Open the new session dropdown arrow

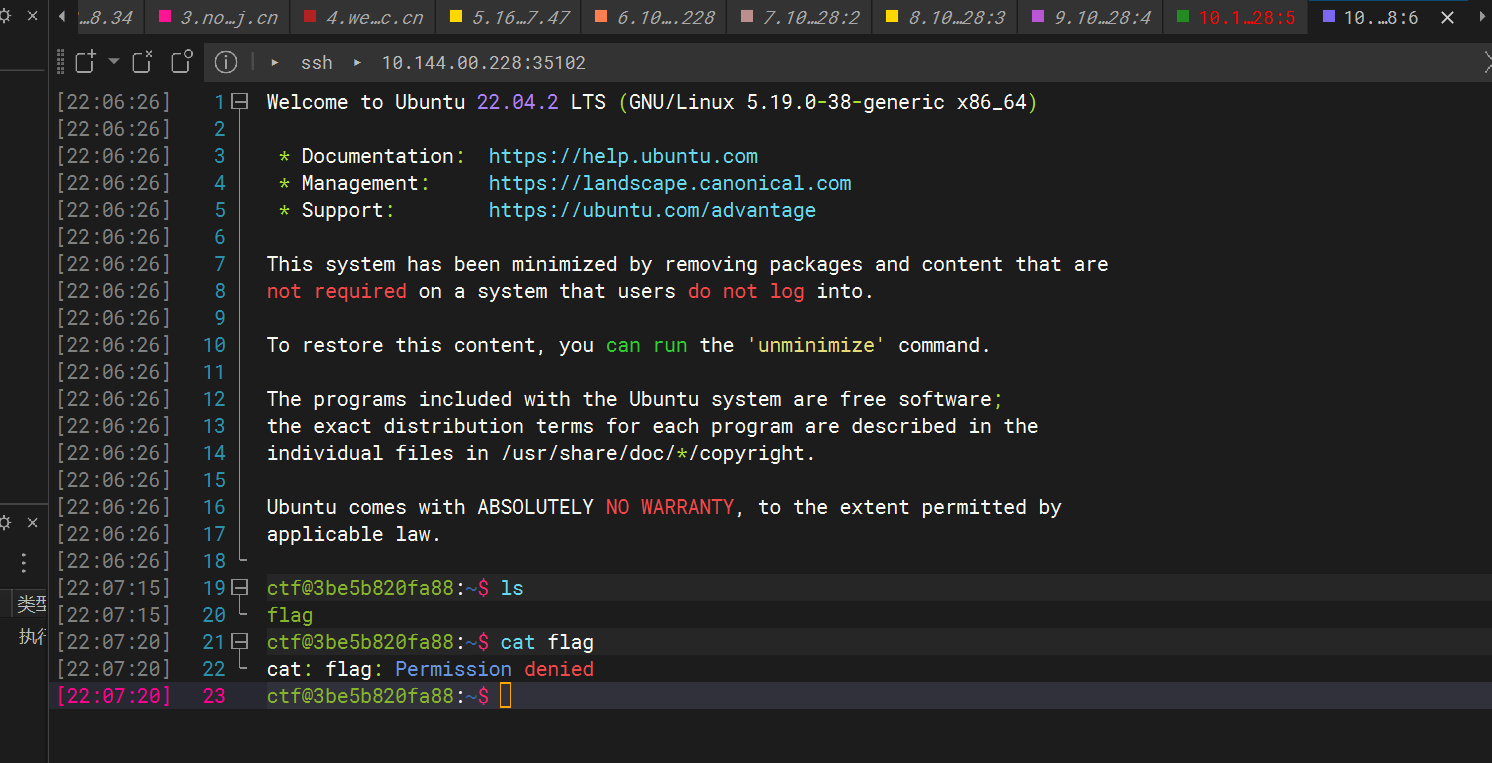click(113, 62)
